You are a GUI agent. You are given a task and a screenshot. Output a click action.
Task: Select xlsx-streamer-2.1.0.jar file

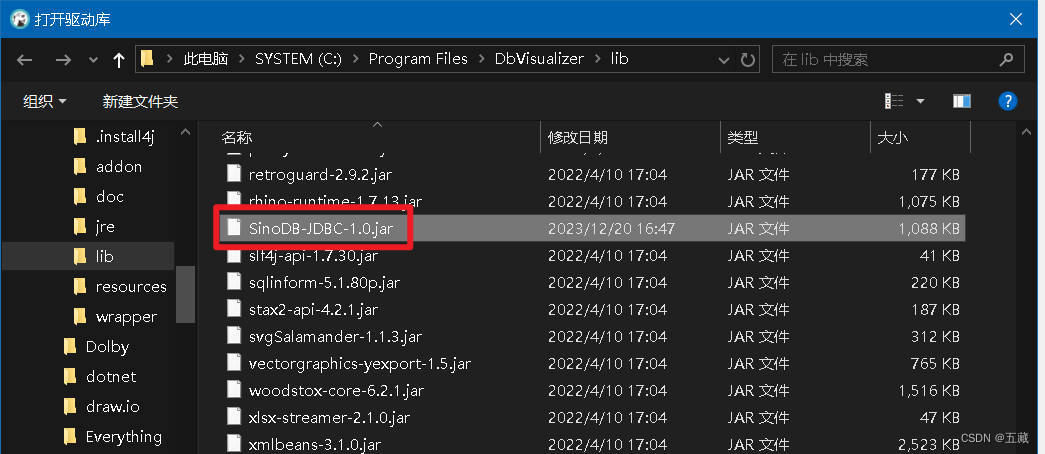(x=329, y=417)
